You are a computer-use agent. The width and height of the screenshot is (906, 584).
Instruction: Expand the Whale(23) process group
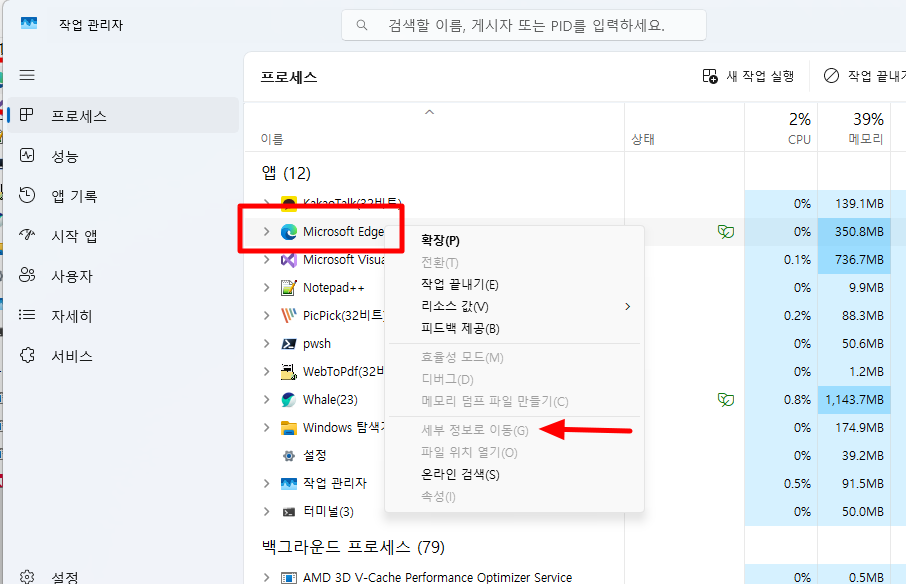(x=266, y=400)
